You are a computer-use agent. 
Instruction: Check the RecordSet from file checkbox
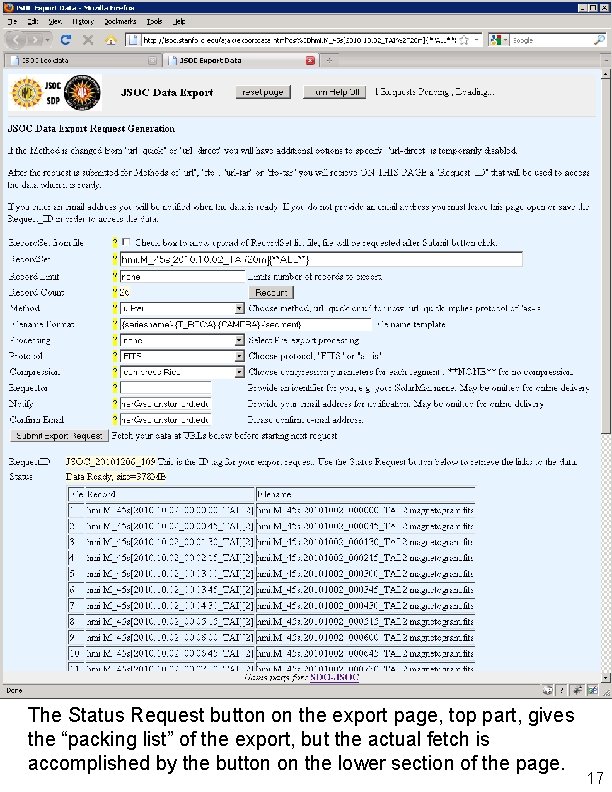[126, 242]
